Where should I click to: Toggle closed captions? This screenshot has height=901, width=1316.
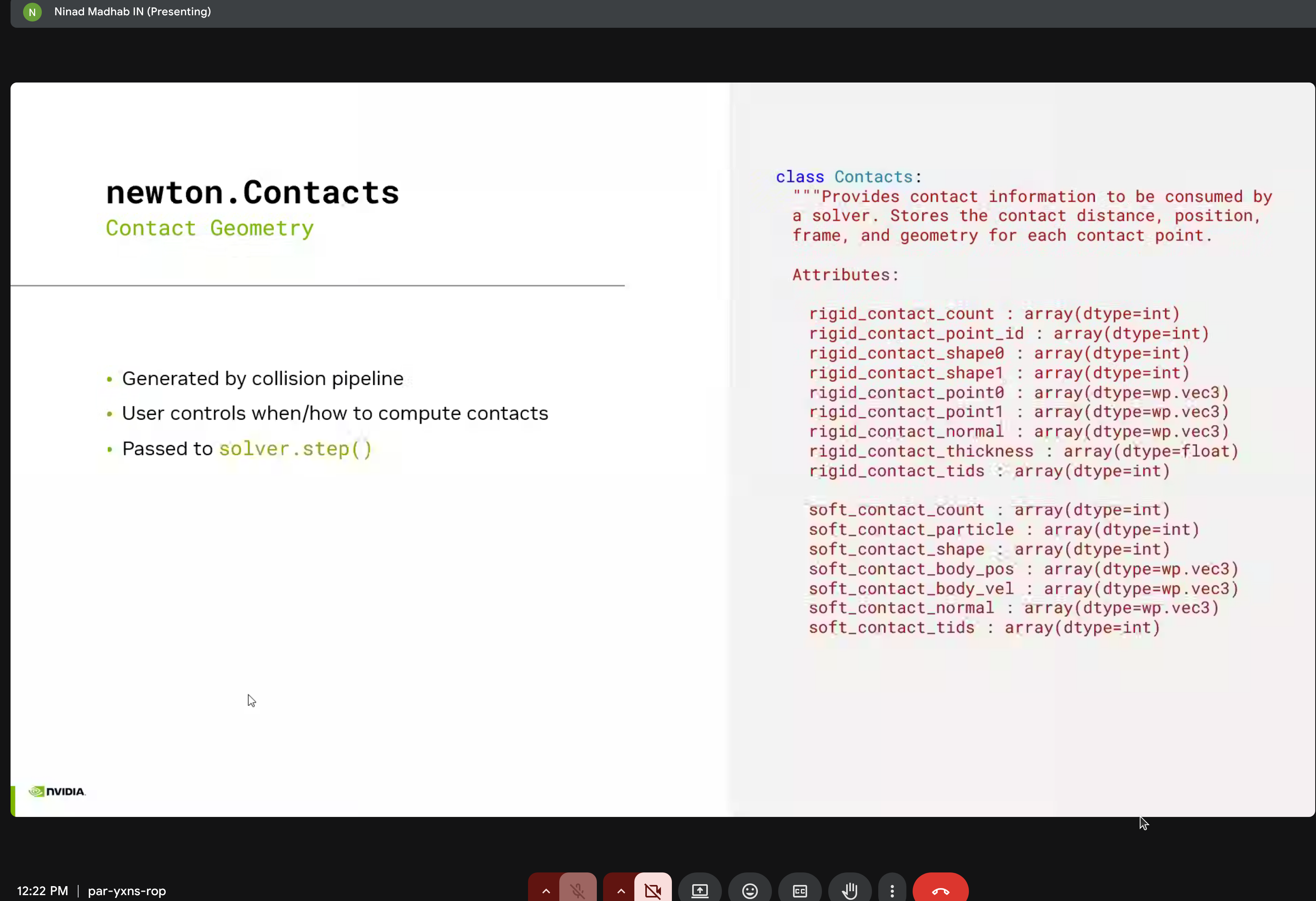800,890
